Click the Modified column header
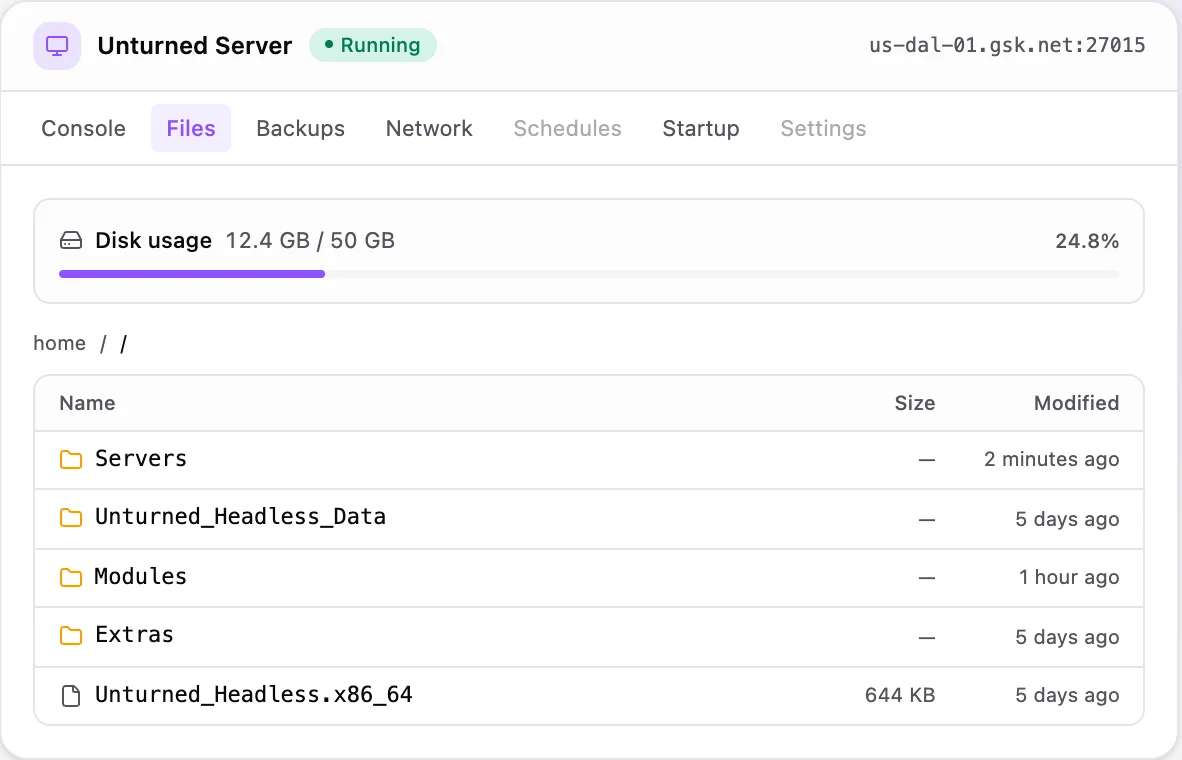Screen dimensions: 1182x760 1076,403
